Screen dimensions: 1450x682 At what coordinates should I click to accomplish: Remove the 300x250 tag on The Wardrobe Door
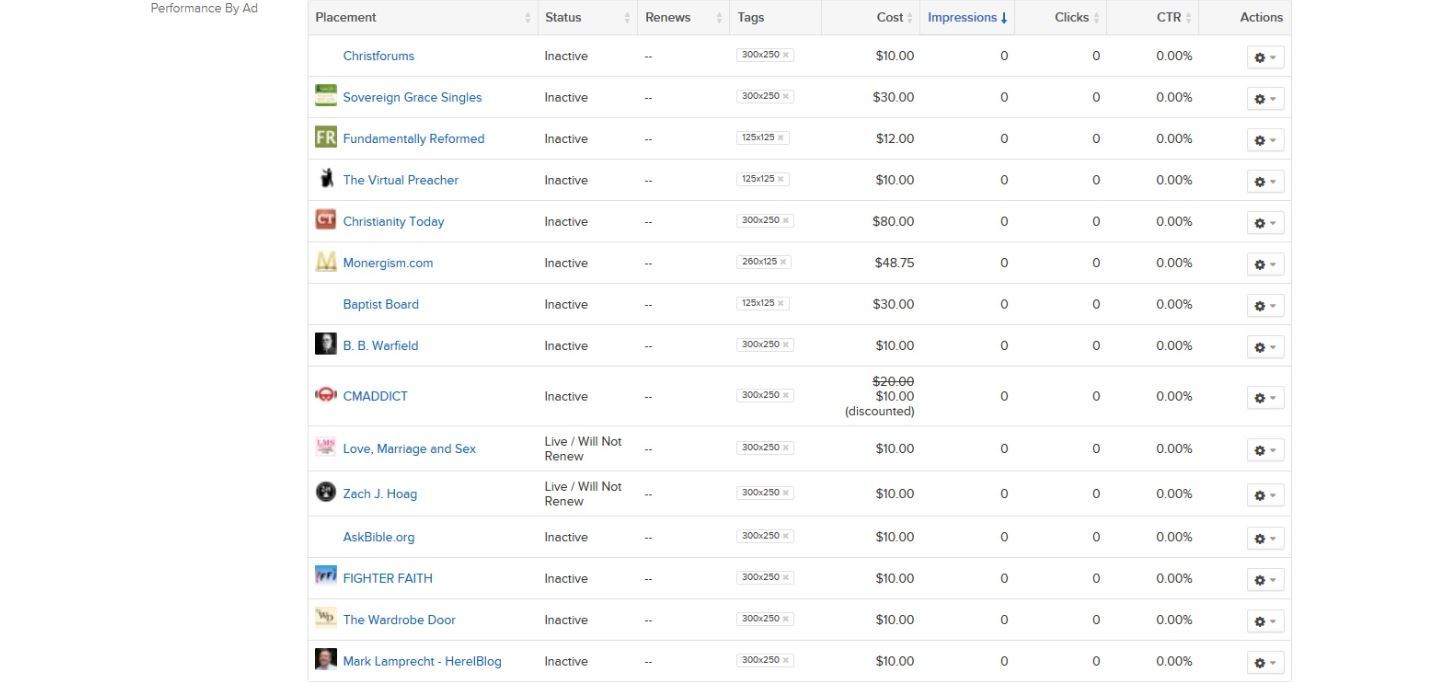tap(786, 620)
